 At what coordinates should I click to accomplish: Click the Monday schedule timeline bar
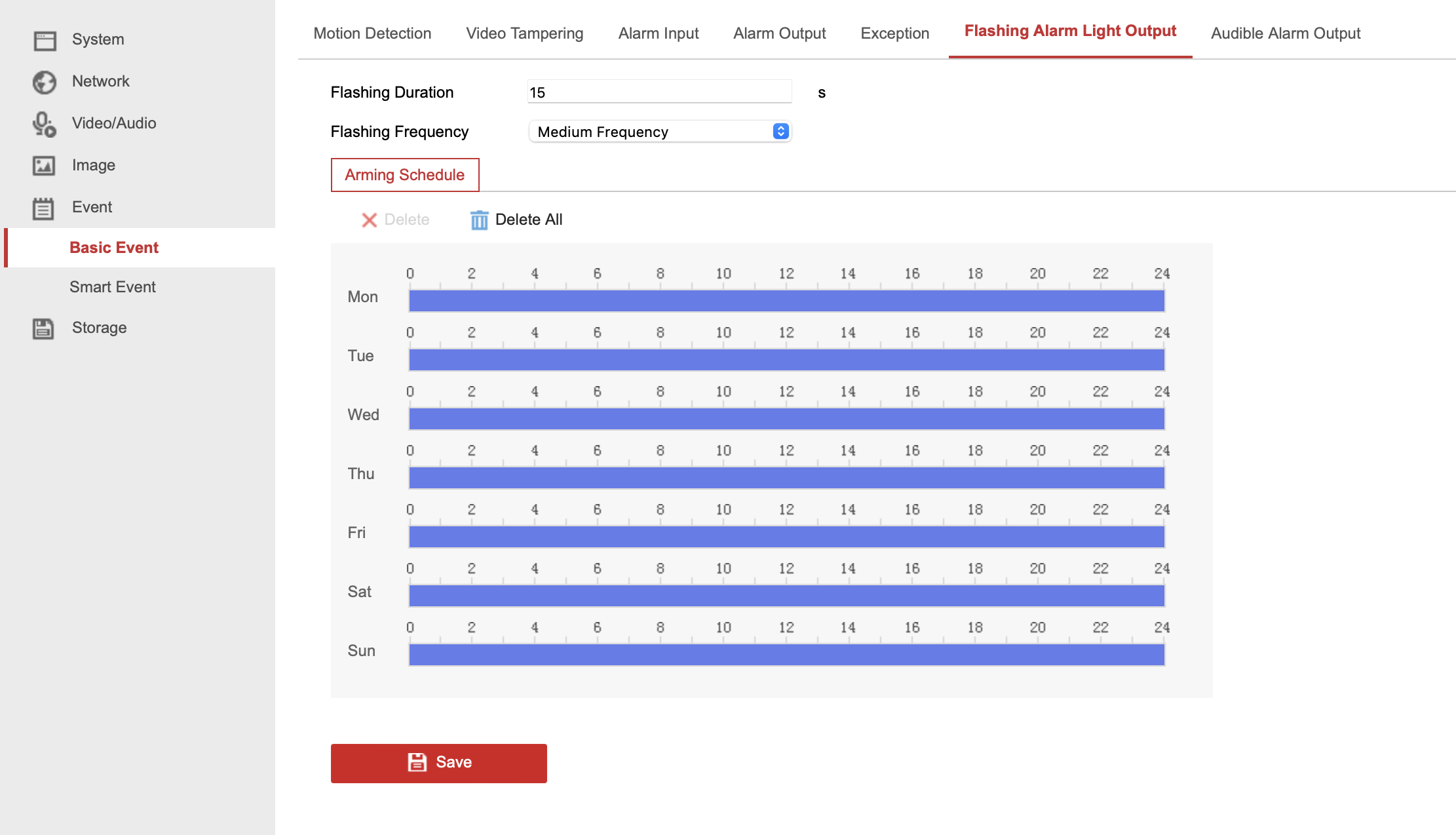tap(786, 301)
